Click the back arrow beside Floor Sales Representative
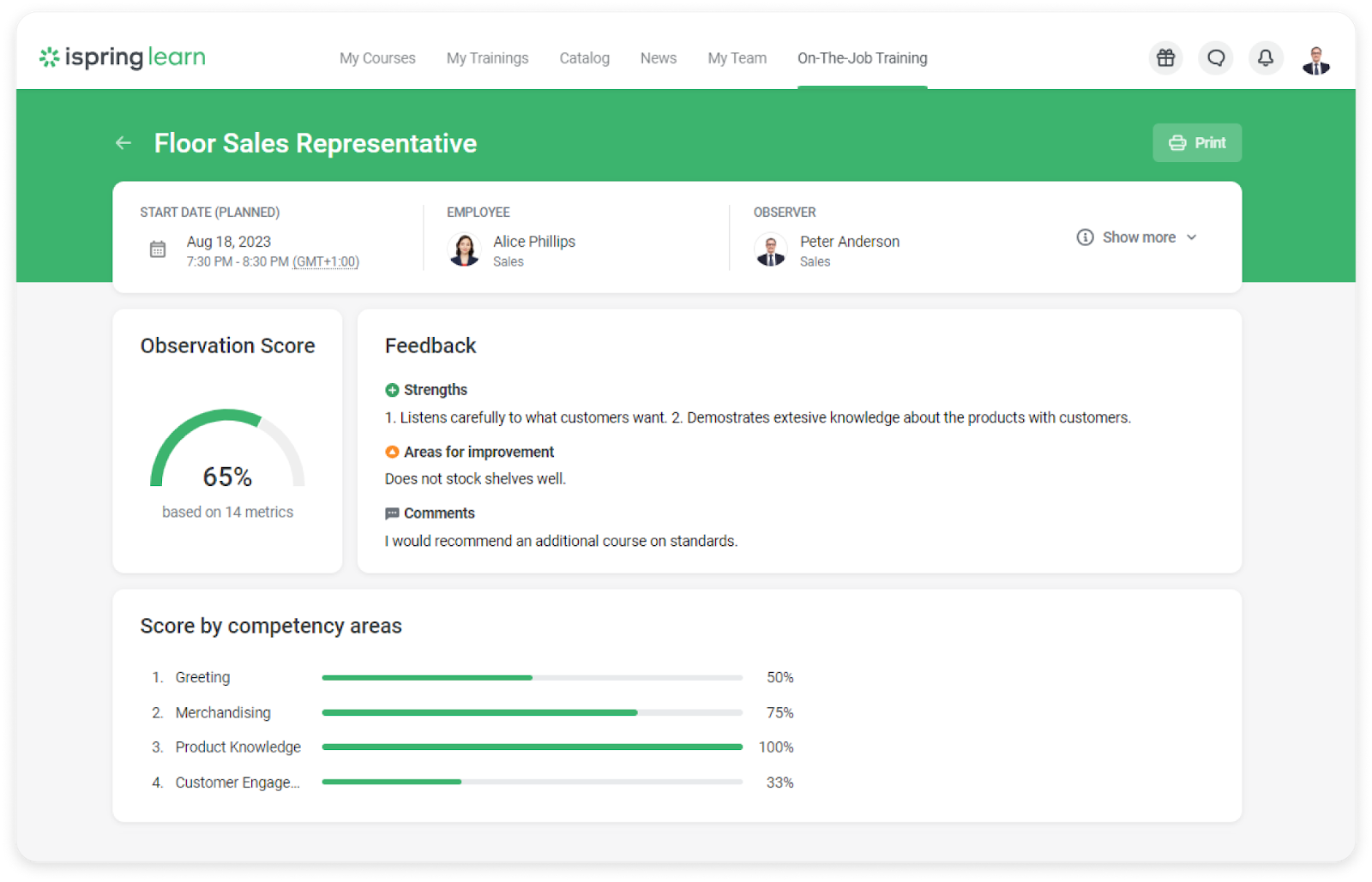 coord(123,143)
